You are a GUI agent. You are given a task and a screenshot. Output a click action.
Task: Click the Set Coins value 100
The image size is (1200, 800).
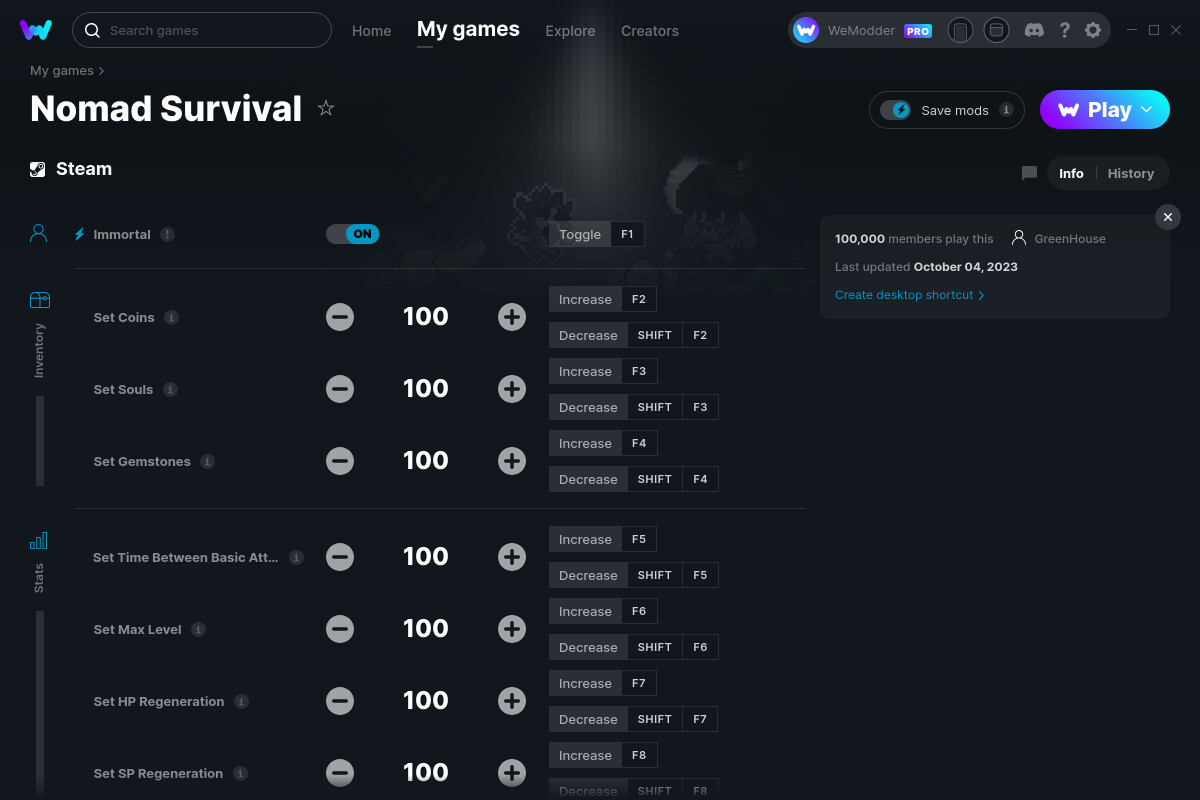[426, 317]
